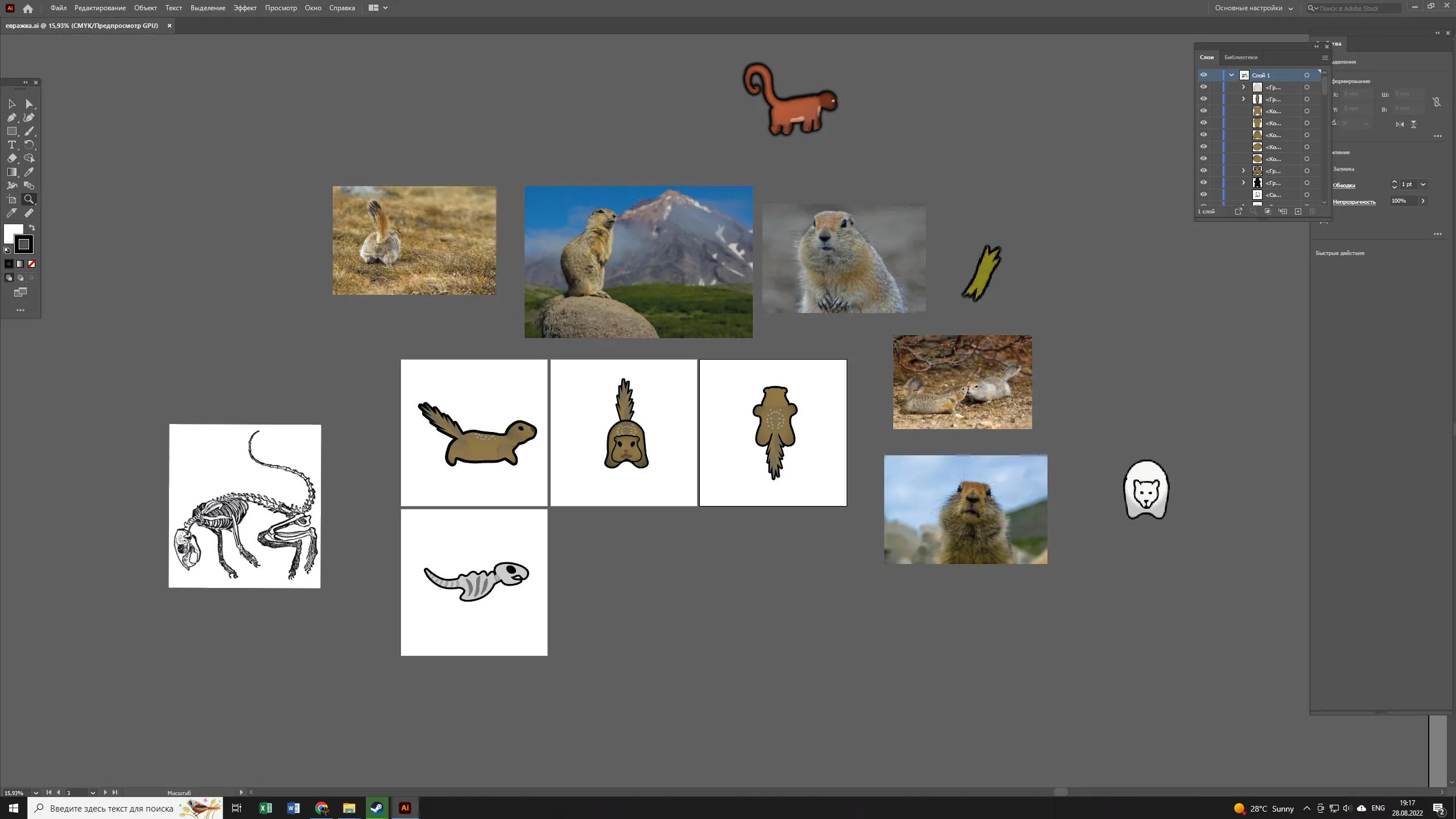Switch to the Библиотеки tab
The image size is (1456, 819).
1240,57
